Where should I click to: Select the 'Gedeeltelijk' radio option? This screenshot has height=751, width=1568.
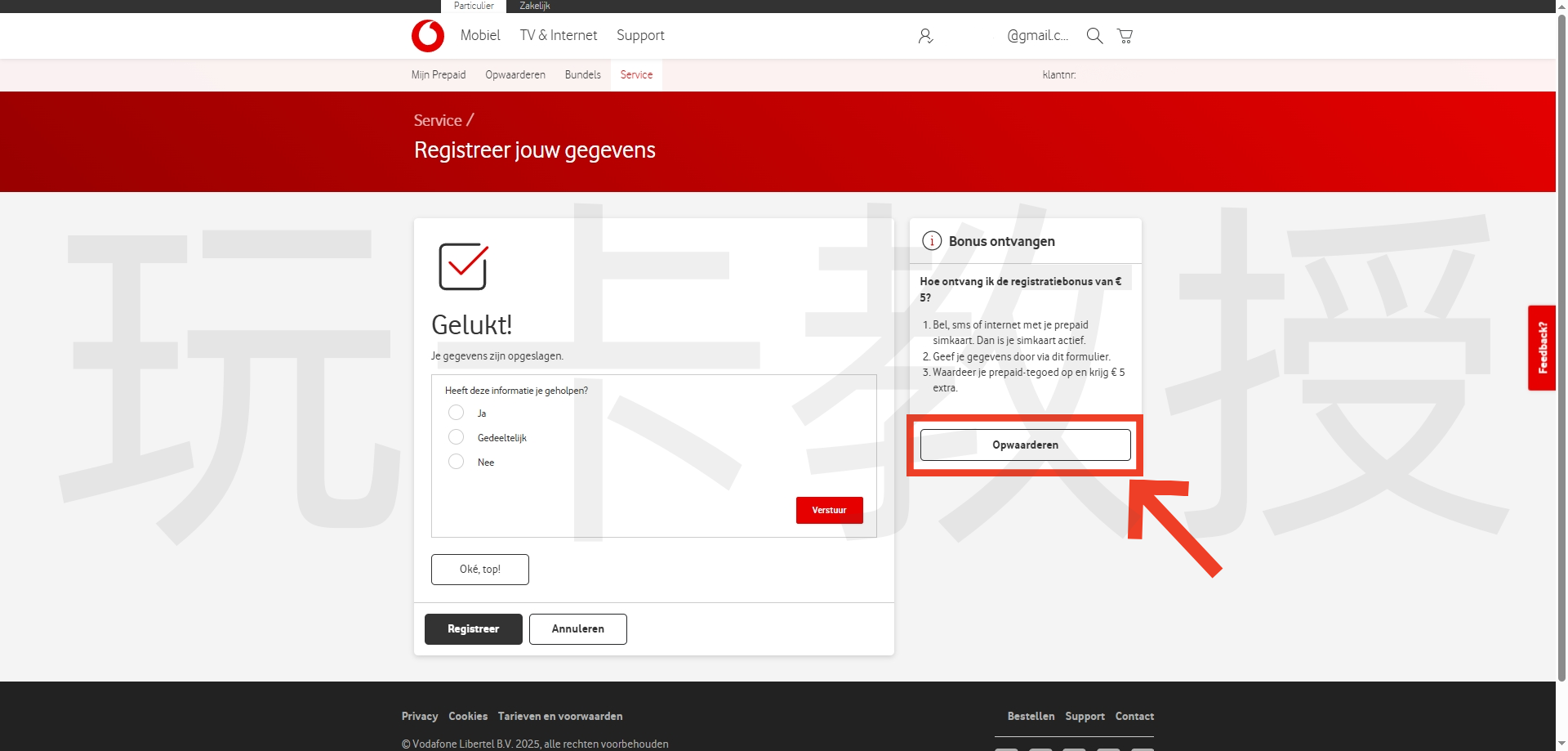tap(456, 437)
